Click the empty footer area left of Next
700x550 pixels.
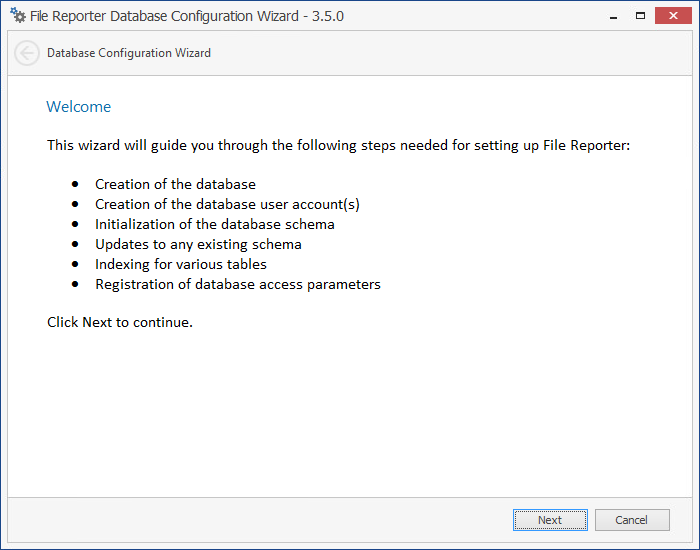(250, 520)
